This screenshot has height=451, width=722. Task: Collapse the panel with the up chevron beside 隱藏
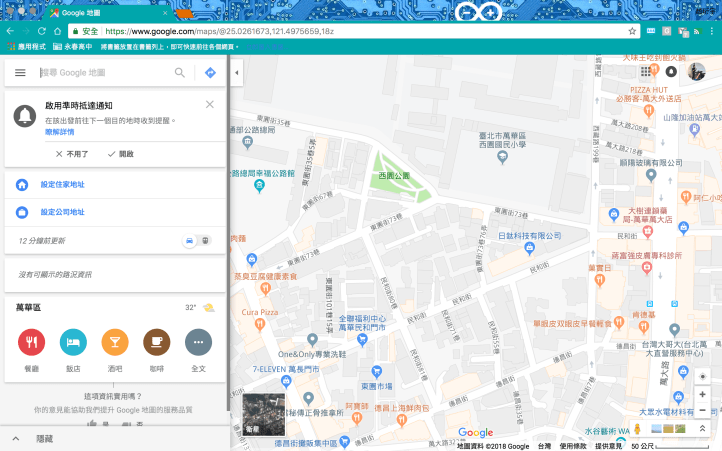[x=16, y=439]
